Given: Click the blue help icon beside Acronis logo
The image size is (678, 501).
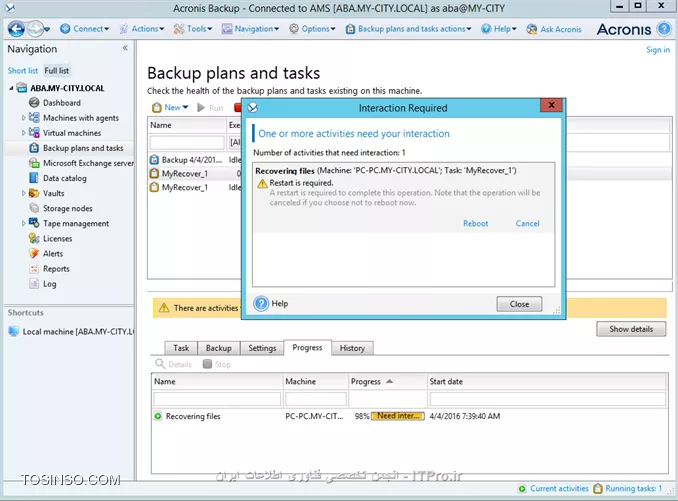Looking at the screenshot, I should (x=663, y=29).
